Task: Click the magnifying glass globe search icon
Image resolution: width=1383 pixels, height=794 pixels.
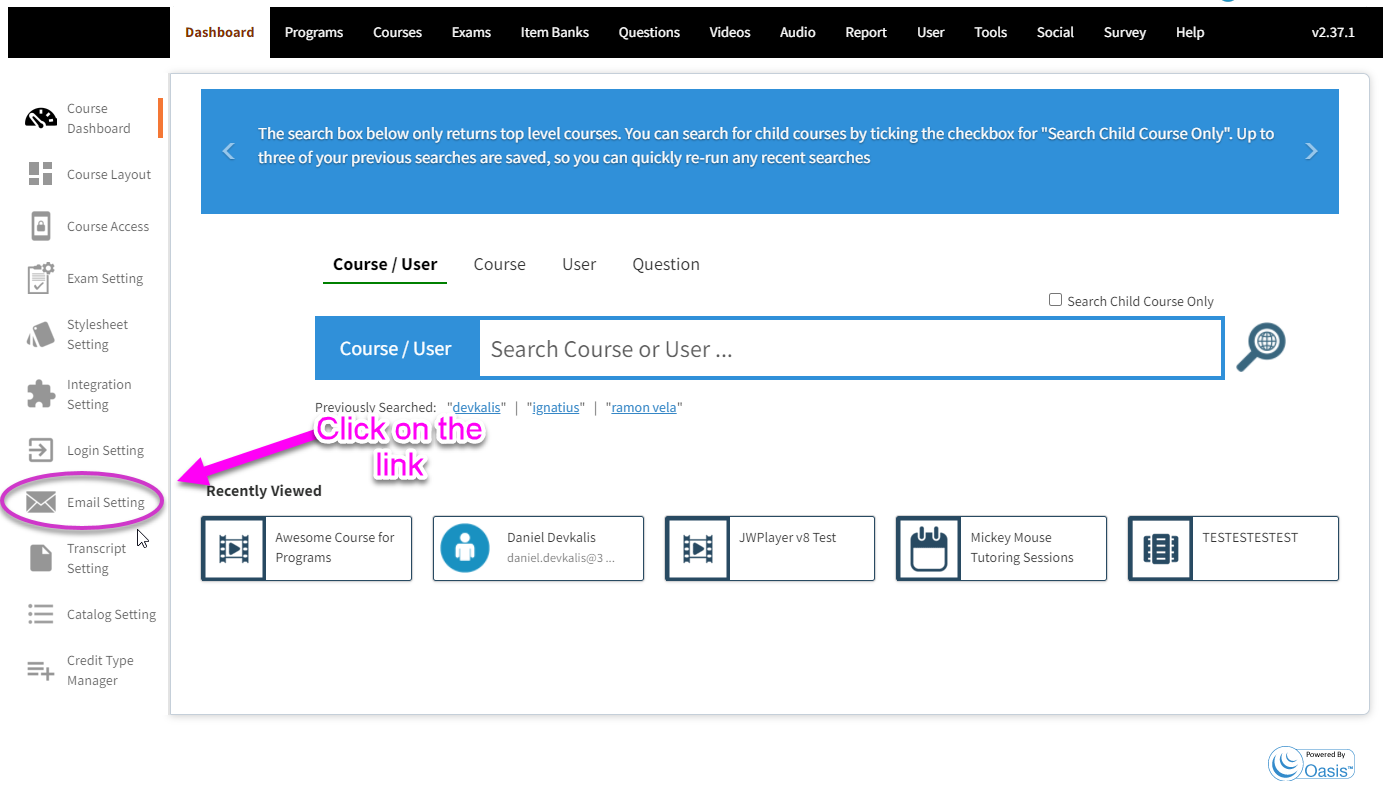Action: click(x=1261, y=347)
